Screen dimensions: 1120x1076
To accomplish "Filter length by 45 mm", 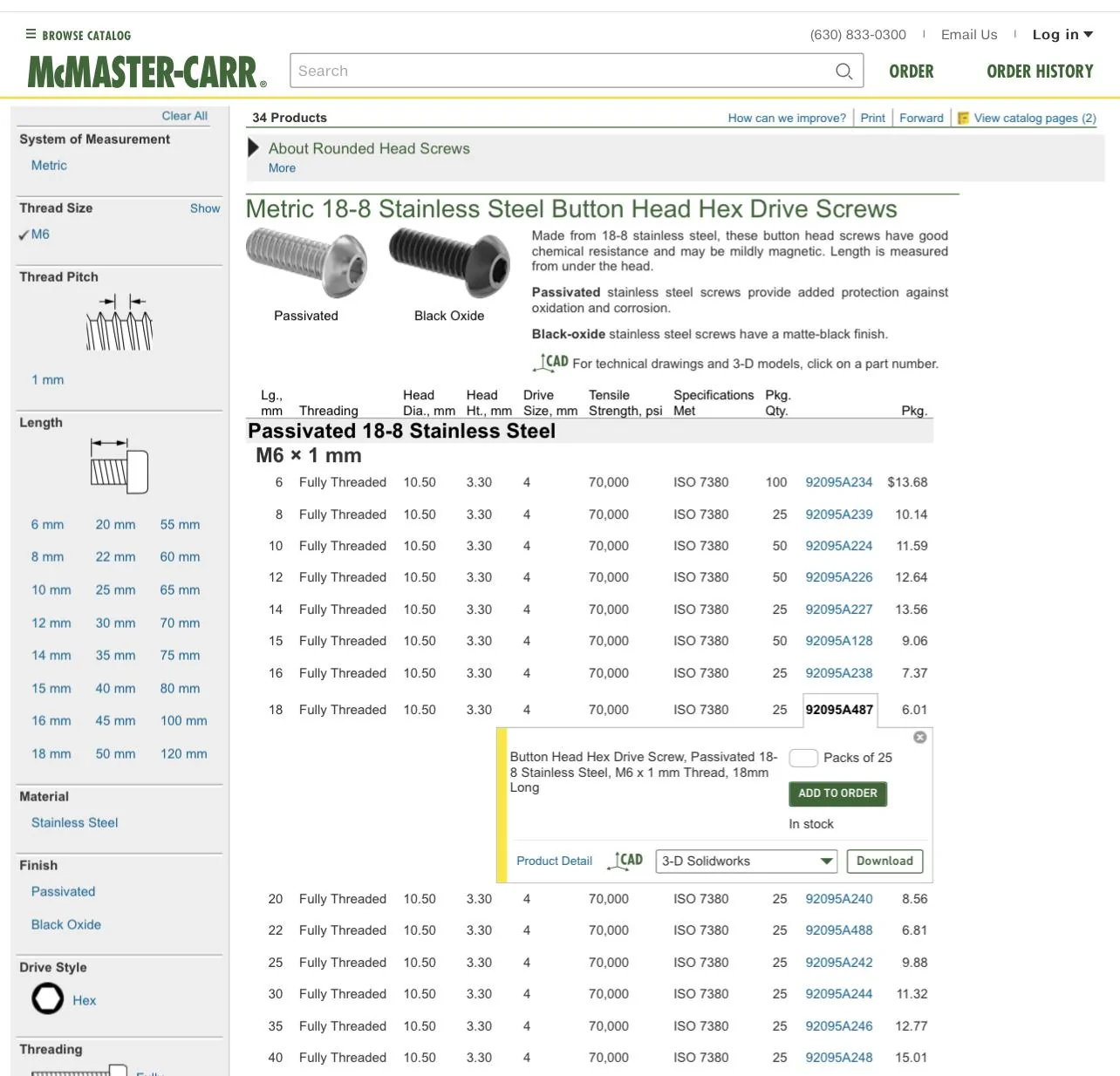I will point(115,721).
